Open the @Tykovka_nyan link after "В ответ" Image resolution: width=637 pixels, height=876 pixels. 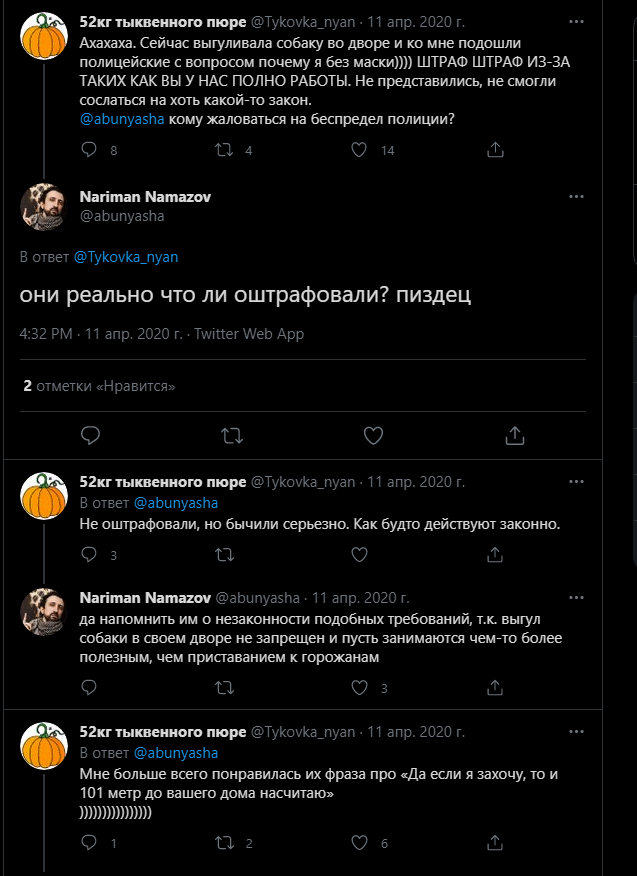(126, 257)
